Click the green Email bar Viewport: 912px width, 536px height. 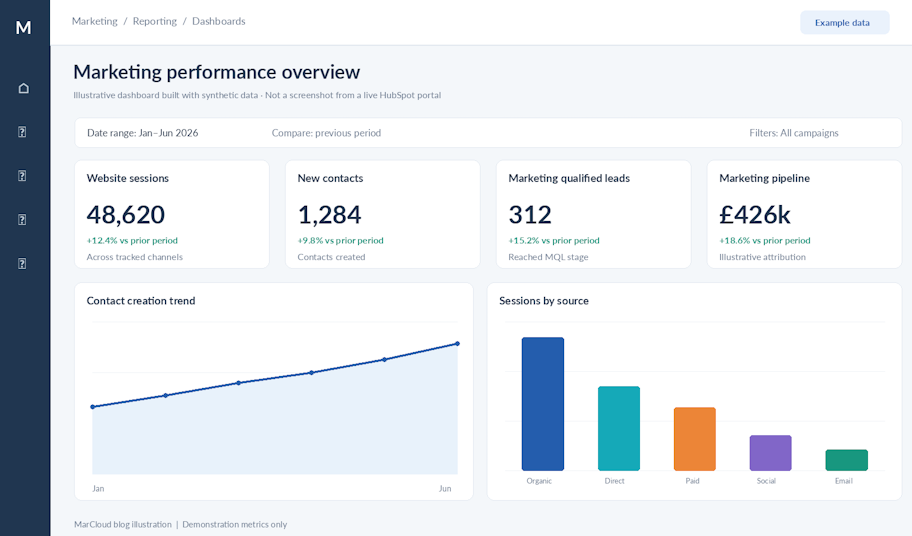[846, 460]
